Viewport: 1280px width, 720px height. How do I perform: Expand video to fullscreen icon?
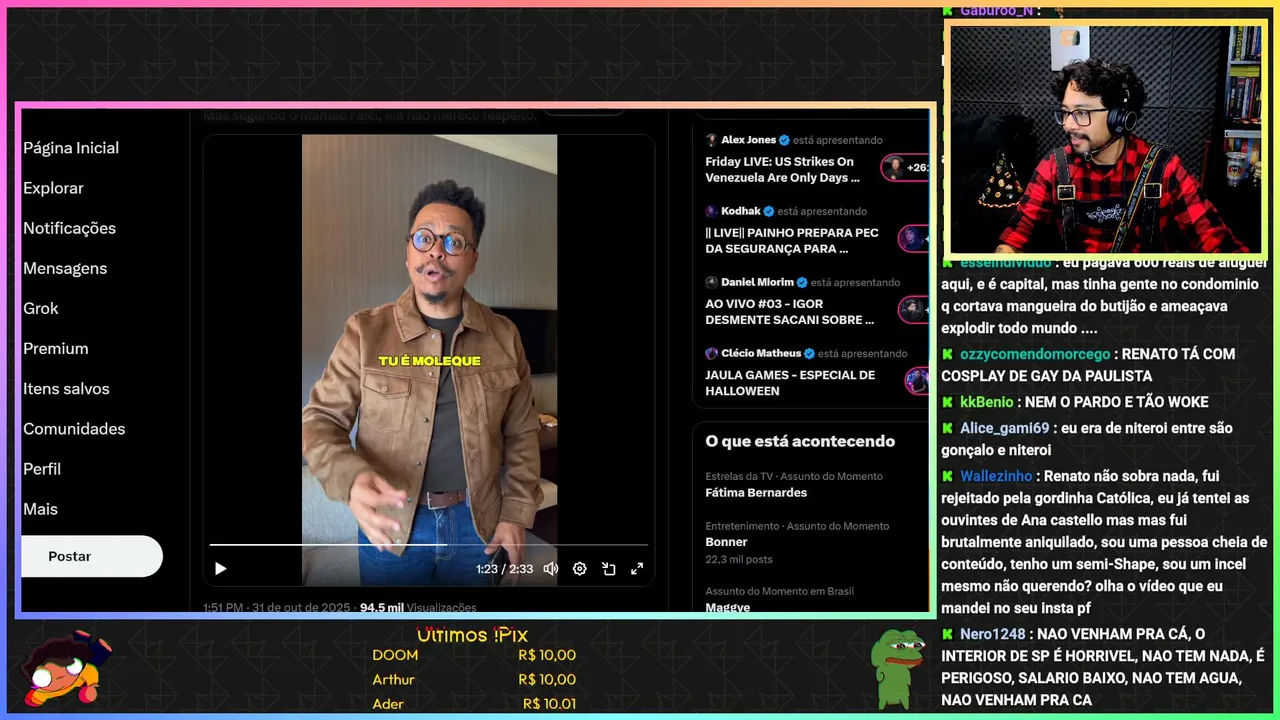pyautogui.click(x=637, y=569)
